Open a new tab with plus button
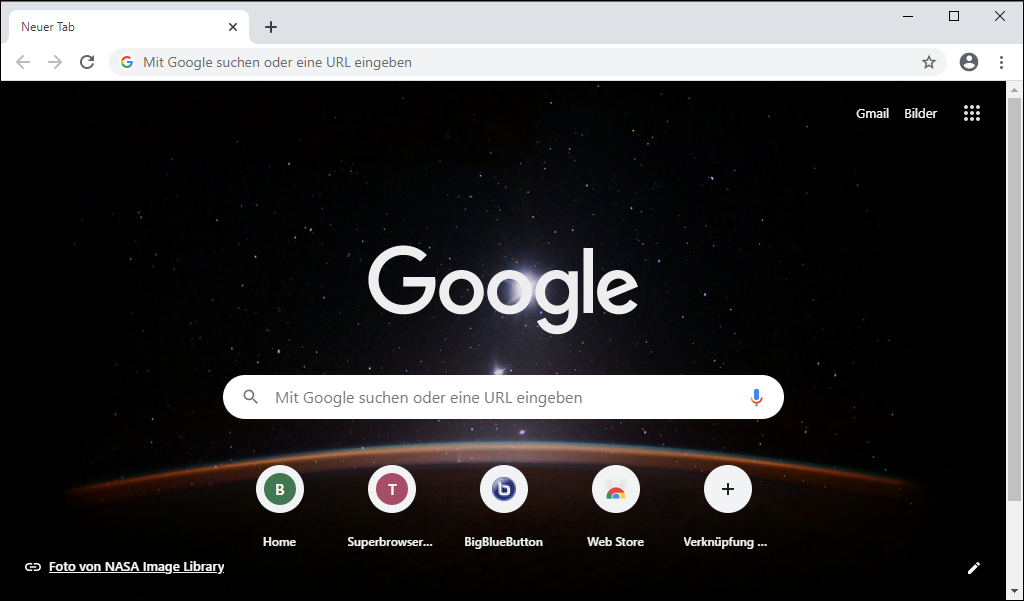The height and width of the screenshot is (601, 1024). coord(271,27)
